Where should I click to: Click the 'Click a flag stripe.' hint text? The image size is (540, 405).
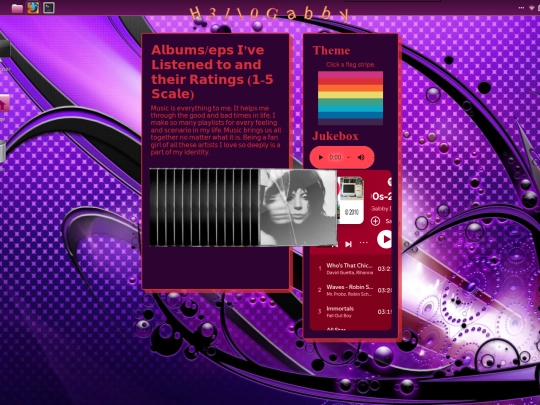350,64
